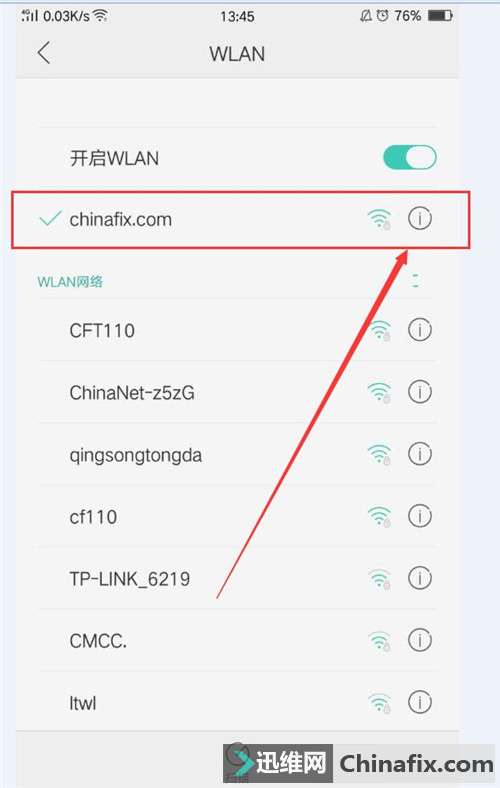Open info icon for chinafix.com network
The image size is (500, 788).
420,219
